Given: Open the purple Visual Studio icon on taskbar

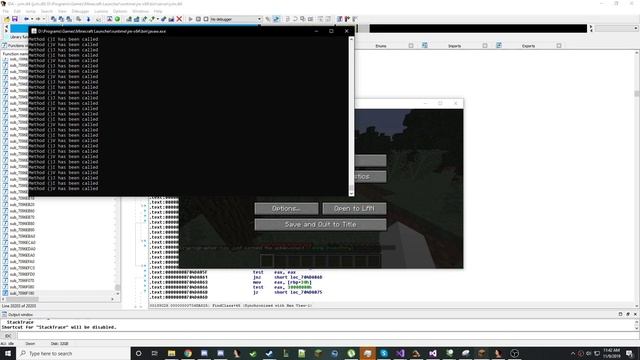Looking at the screenshot, I should pyautogui.click(x=400, y=353).
